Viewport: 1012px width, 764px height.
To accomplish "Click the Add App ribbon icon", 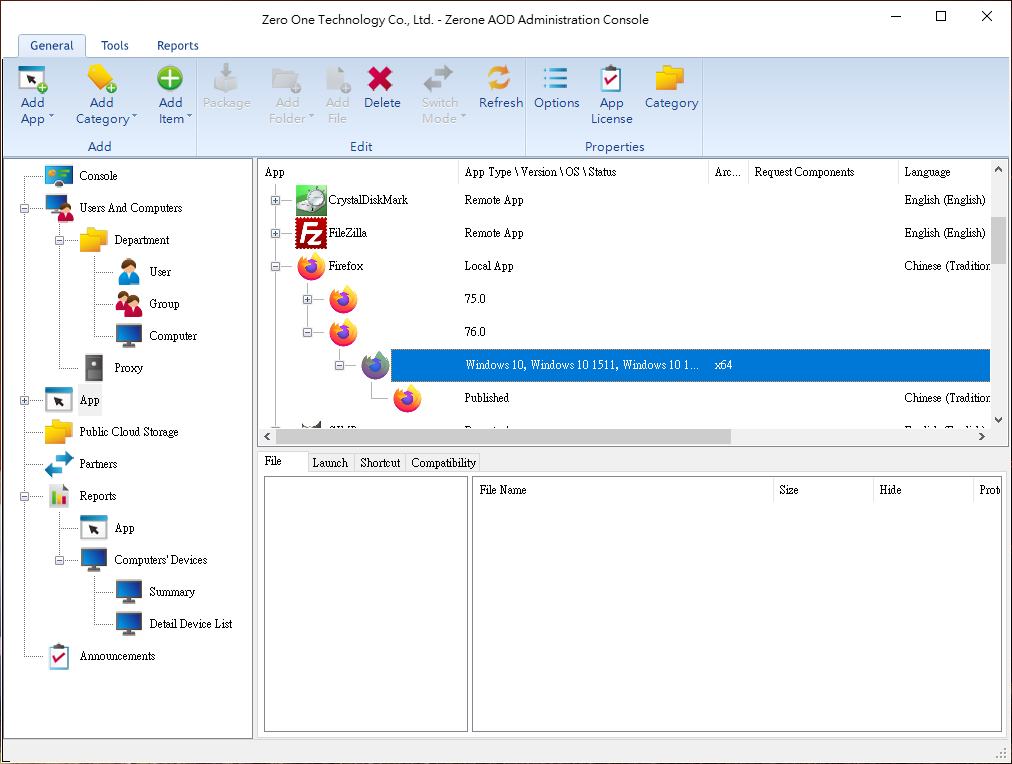I will pyautogui.click(x=33, y=80).
